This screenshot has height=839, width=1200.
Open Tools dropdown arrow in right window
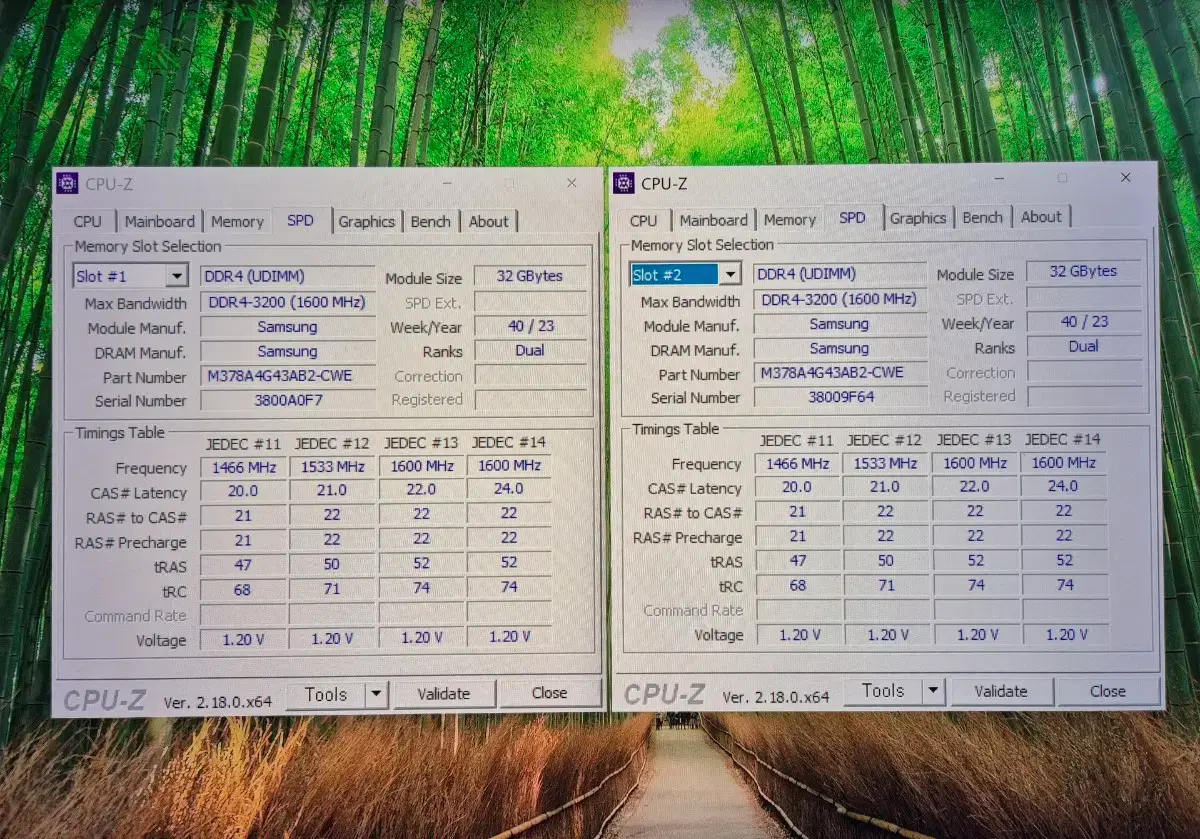(933, 691)
